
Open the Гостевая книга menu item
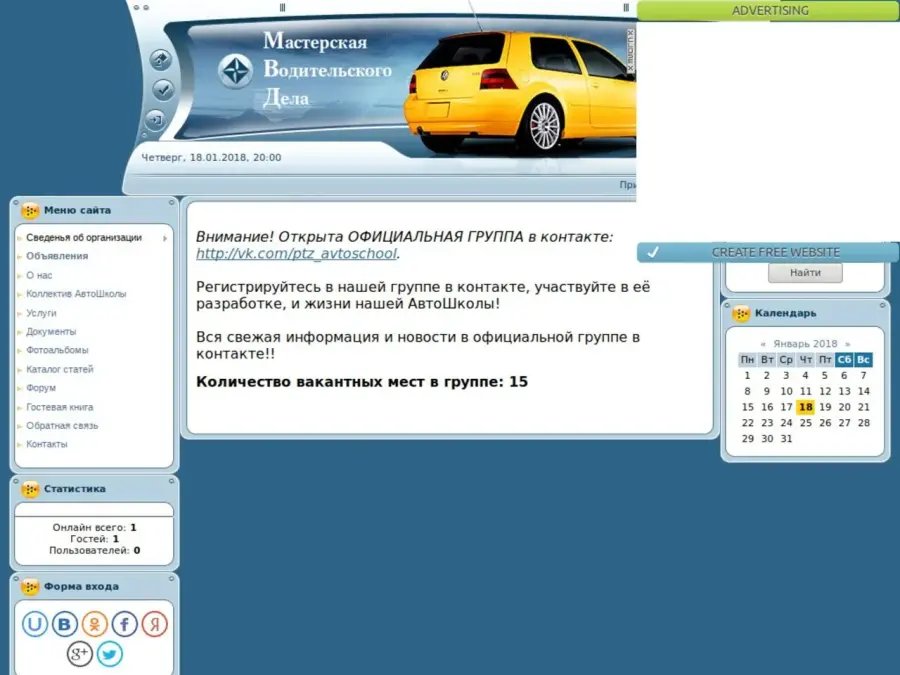point(60,407)
